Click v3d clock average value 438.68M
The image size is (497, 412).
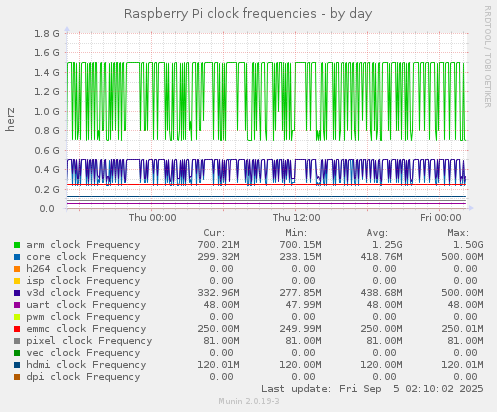(x=381, y=293)
